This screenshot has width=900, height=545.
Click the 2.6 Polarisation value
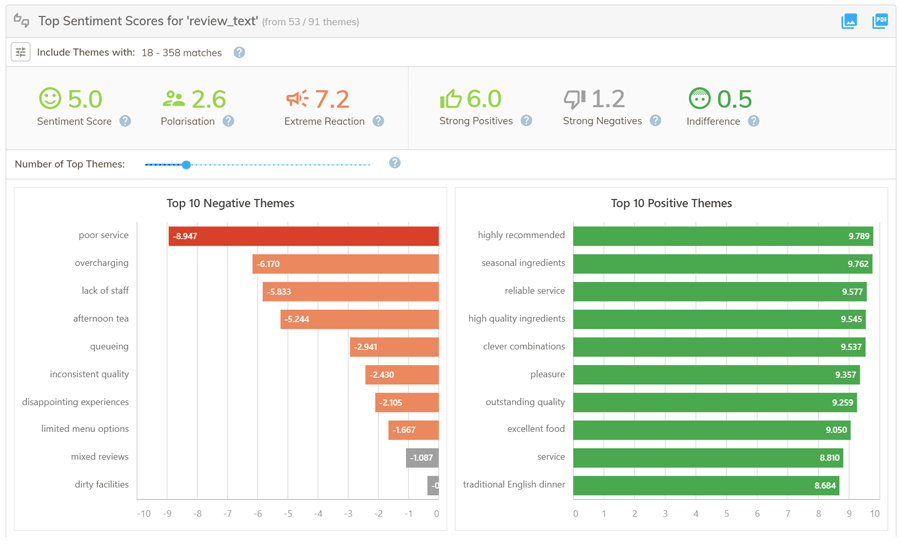(x=208, y=99)
